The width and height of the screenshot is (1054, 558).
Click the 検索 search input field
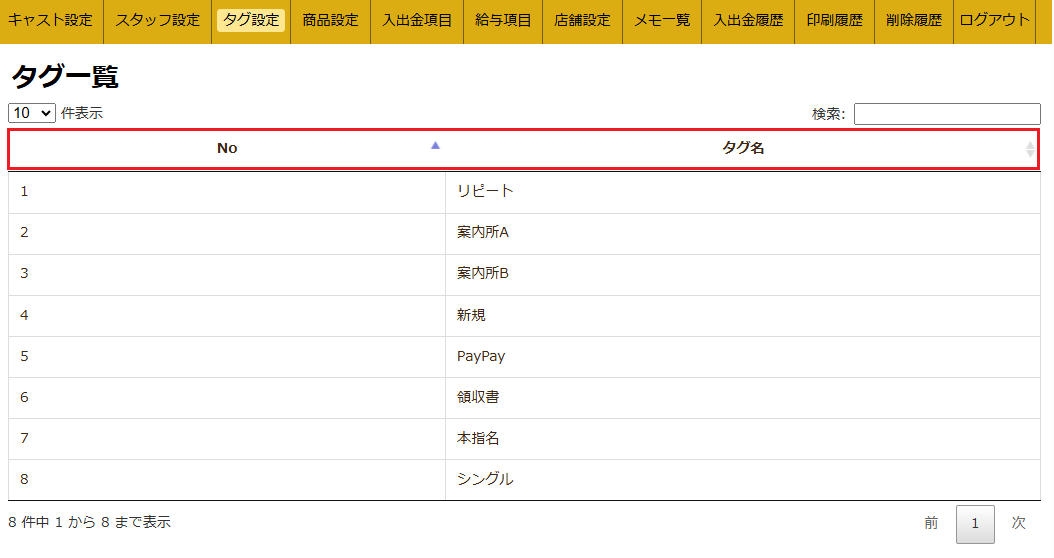(x=946, y=114)
